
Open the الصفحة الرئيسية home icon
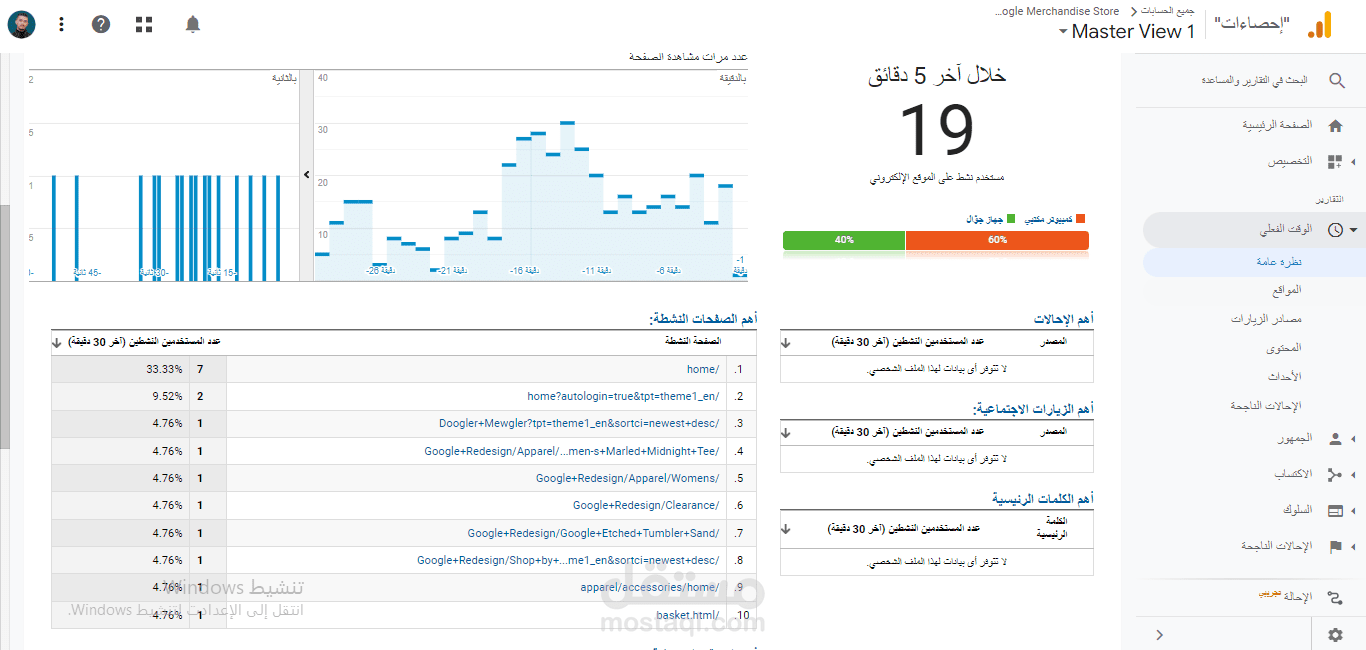1335,123
